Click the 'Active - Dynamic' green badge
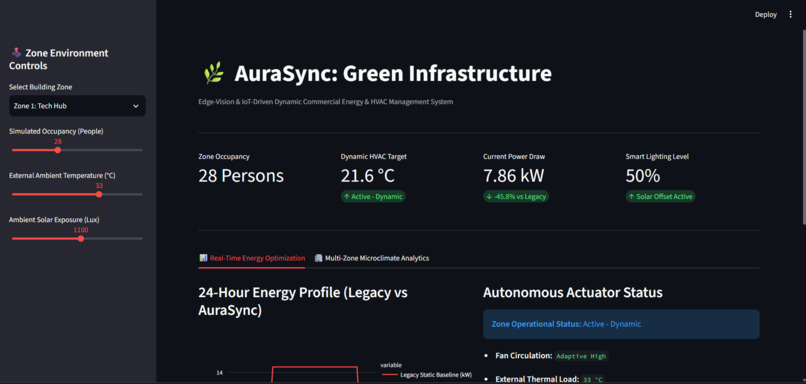Image resolution: width=806 pixels, height=384 pixels. tap(373, 196)
